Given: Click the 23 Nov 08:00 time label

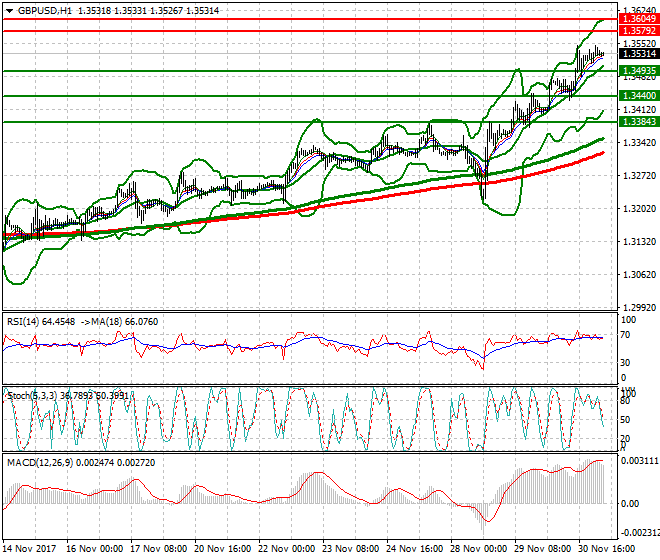Looking at the screenshot, I should pos(351,549).
